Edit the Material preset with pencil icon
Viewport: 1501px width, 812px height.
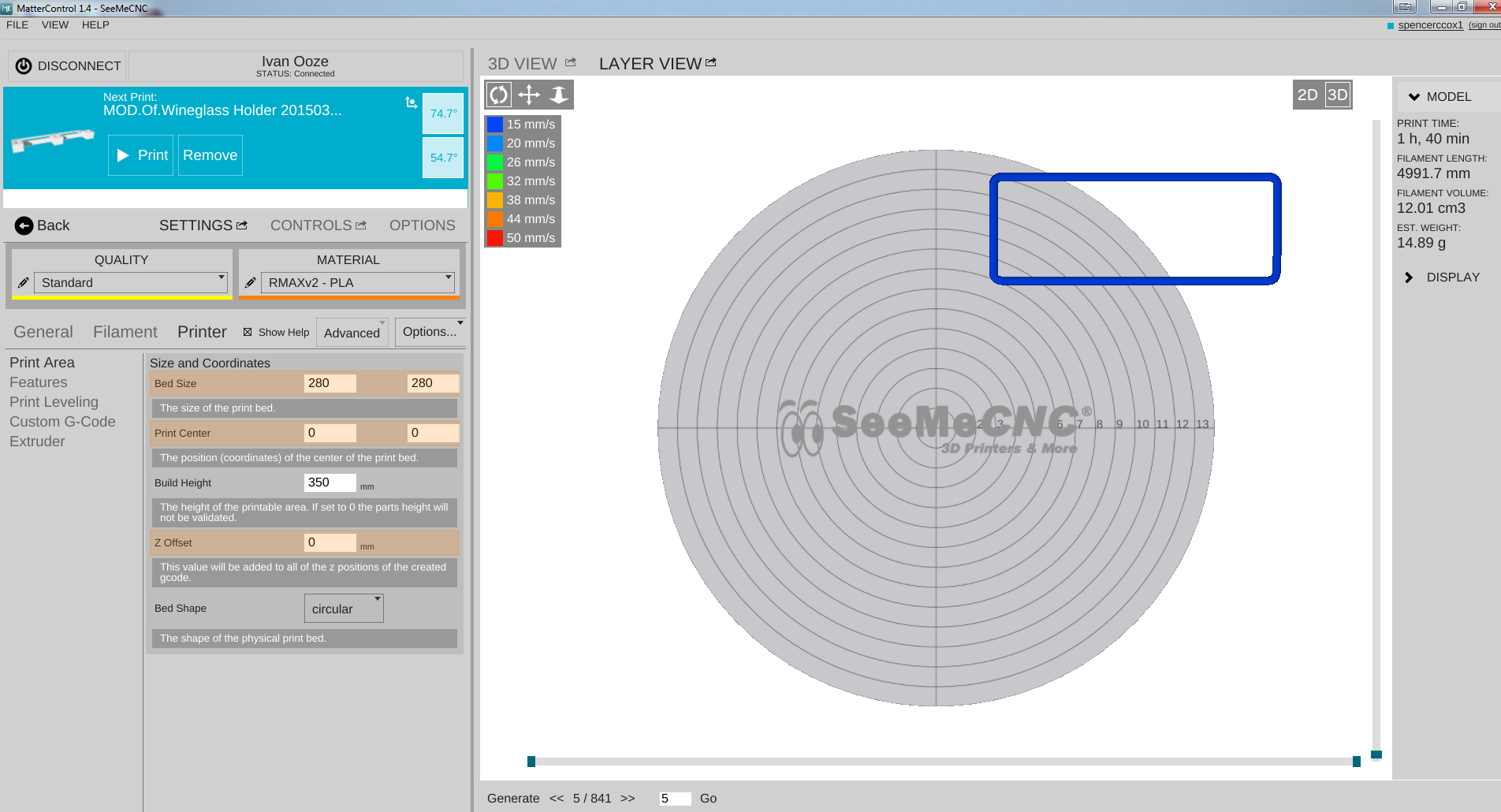(x=251, y=283)
